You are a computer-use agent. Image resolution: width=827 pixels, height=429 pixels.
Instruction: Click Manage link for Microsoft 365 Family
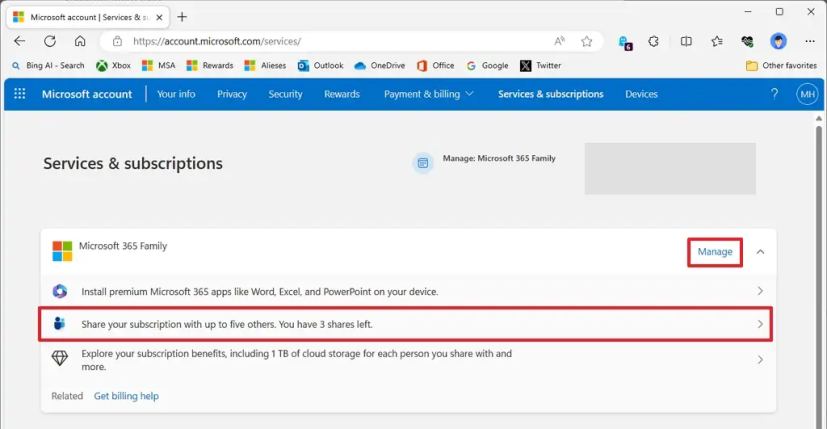click(715, 252)
